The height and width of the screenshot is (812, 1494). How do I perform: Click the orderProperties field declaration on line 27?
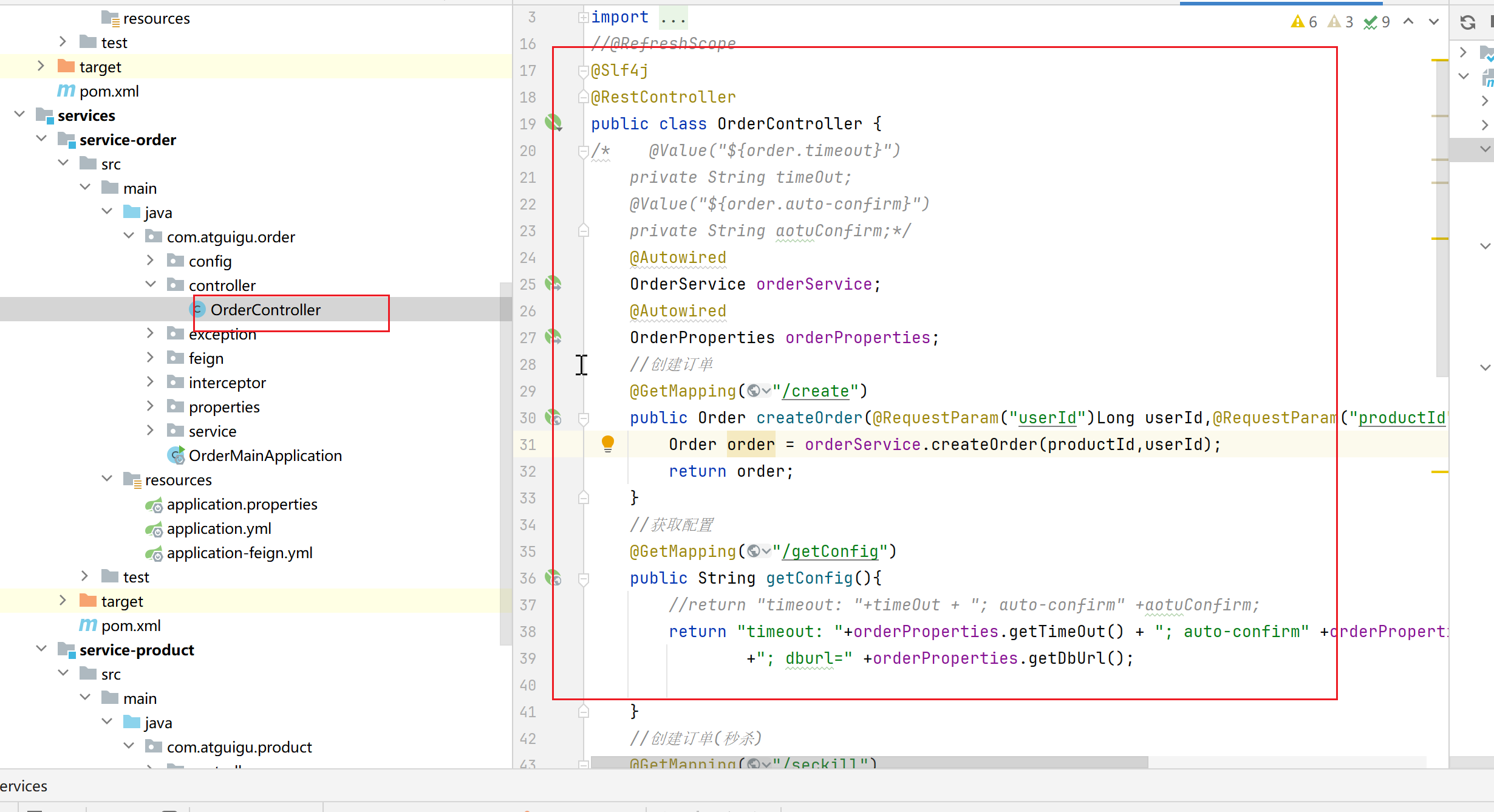[x=858, y=338]
